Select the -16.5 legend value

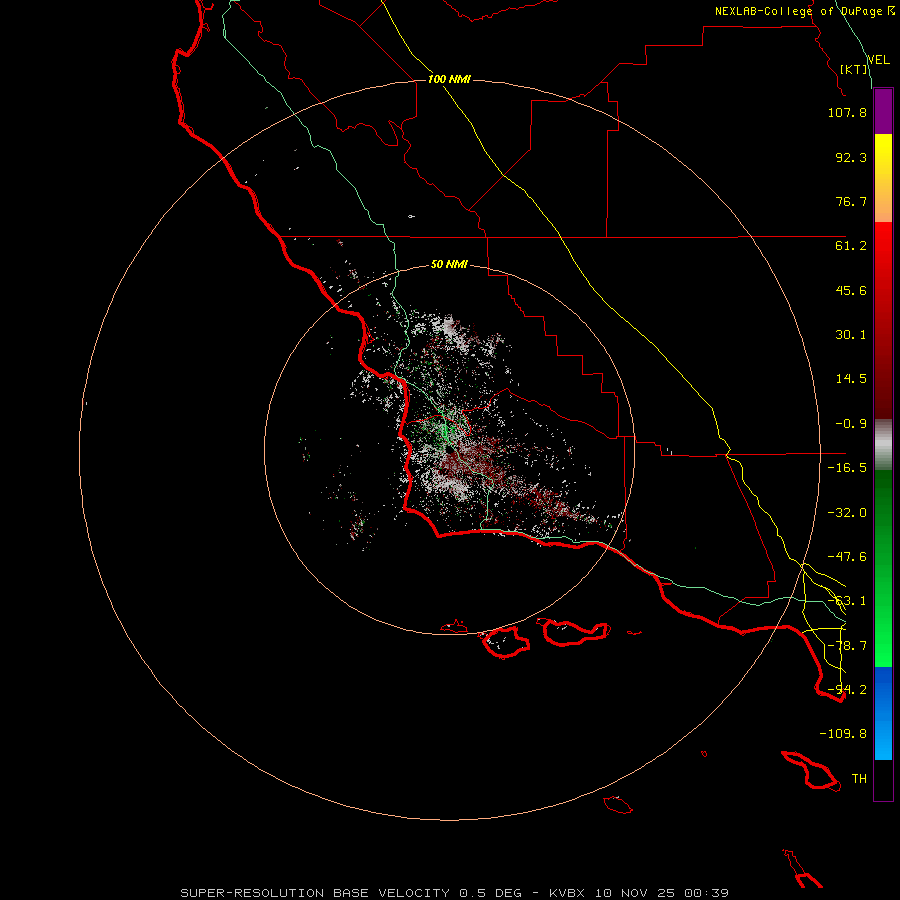847,468
